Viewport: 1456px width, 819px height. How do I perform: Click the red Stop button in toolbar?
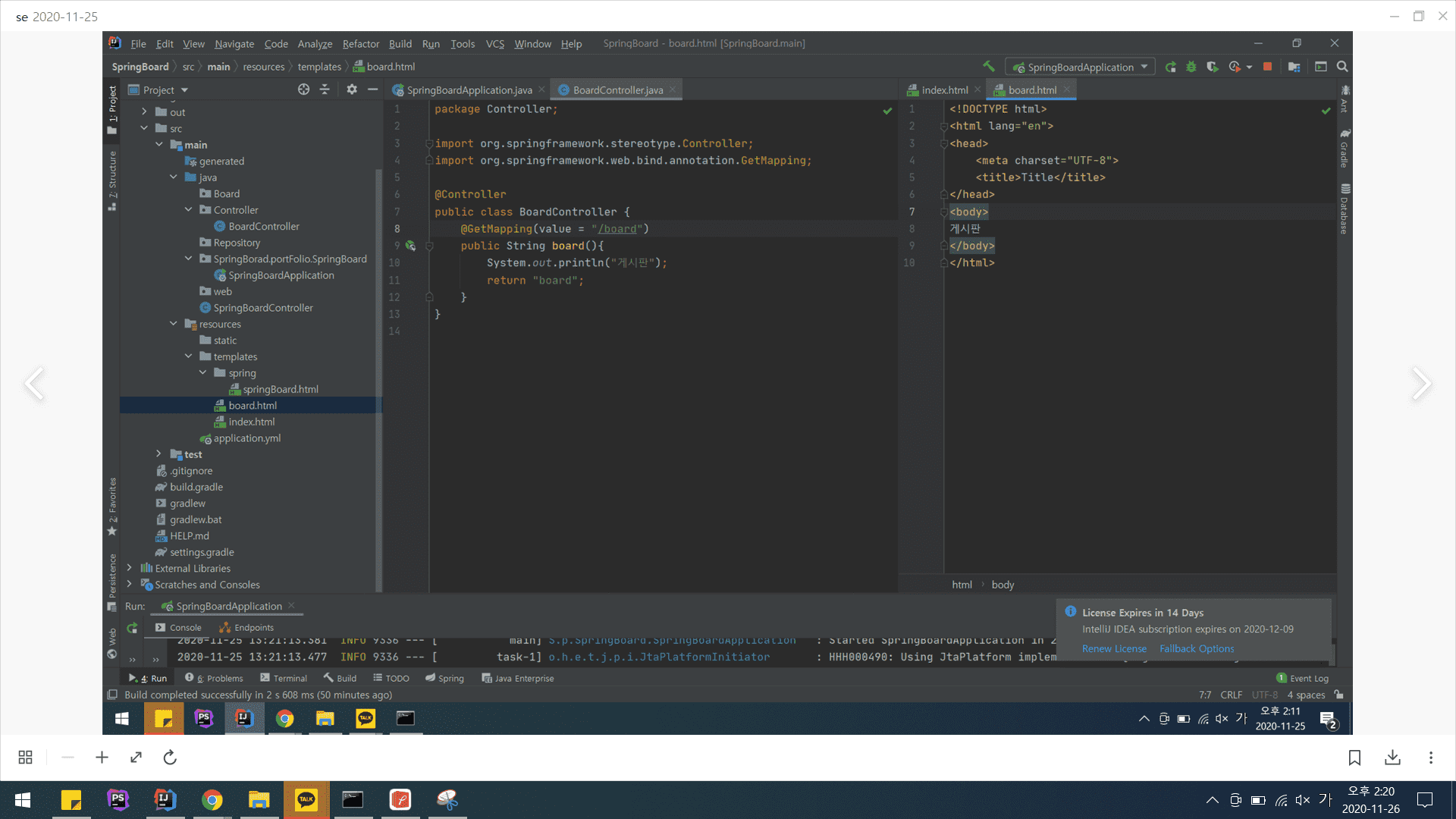(x=1267, y=67)
